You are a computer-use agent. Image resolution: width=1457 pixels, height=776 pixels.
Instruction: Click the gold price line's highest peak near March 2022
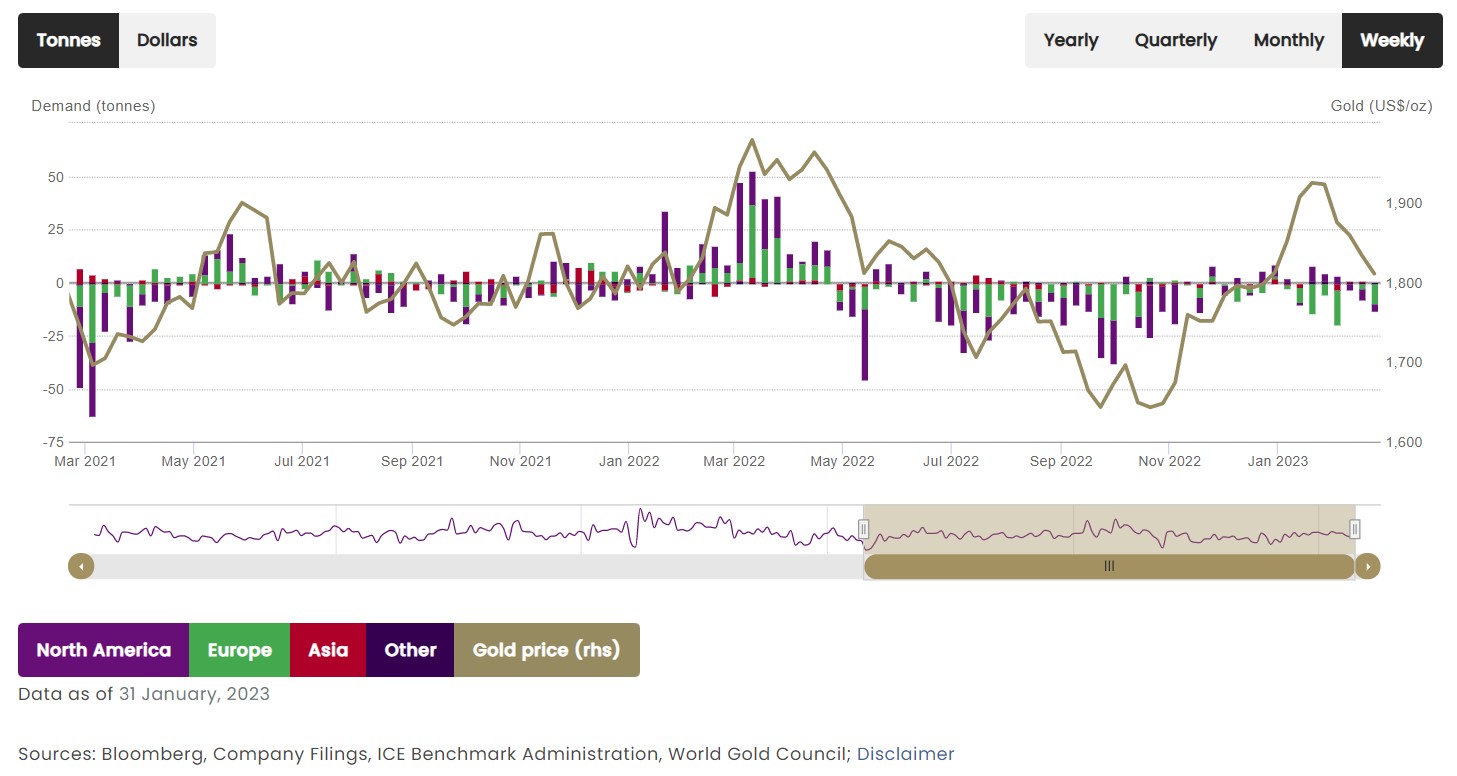[752, 140]
